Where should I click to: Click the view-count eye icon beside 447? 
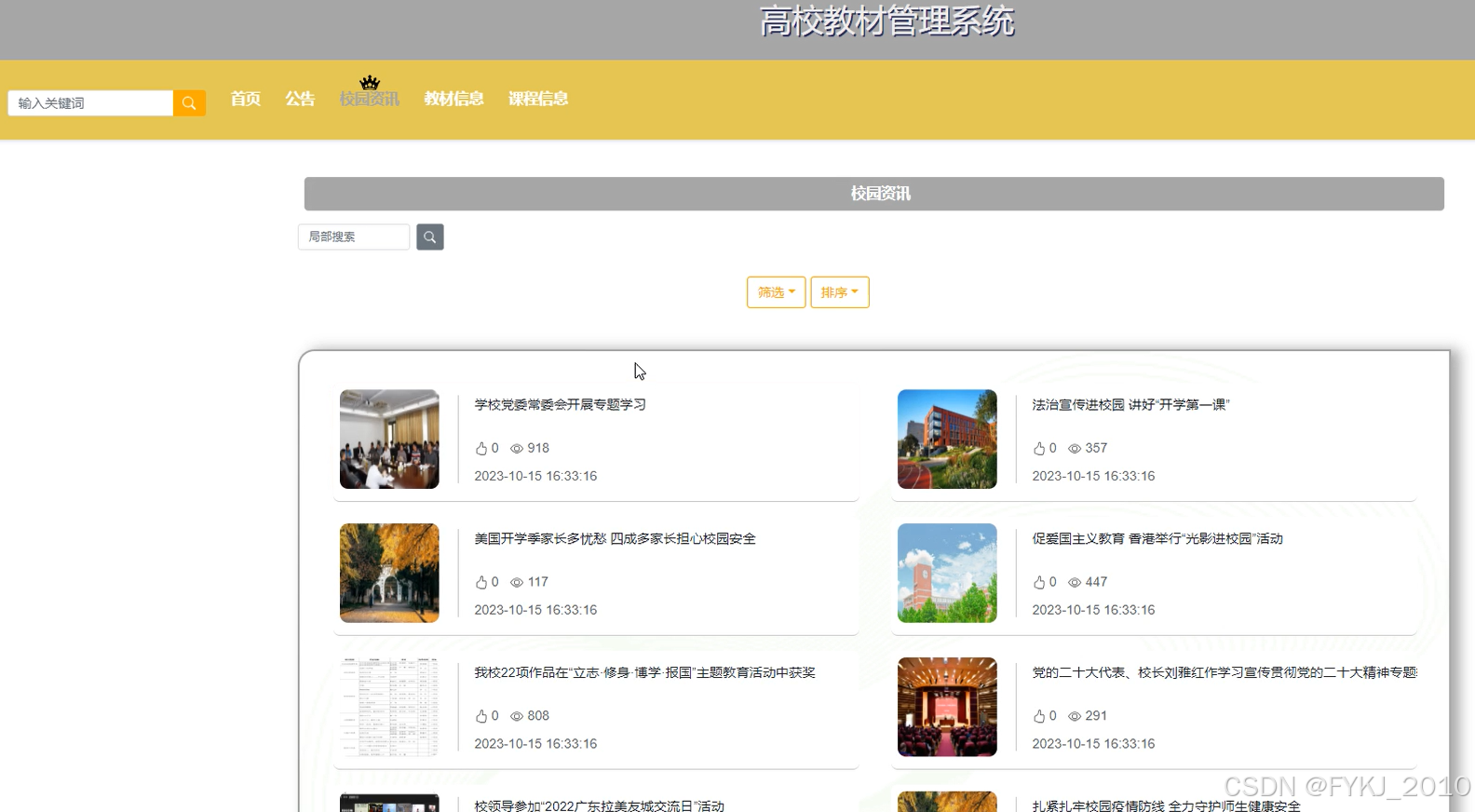[x=1075, y=583]
